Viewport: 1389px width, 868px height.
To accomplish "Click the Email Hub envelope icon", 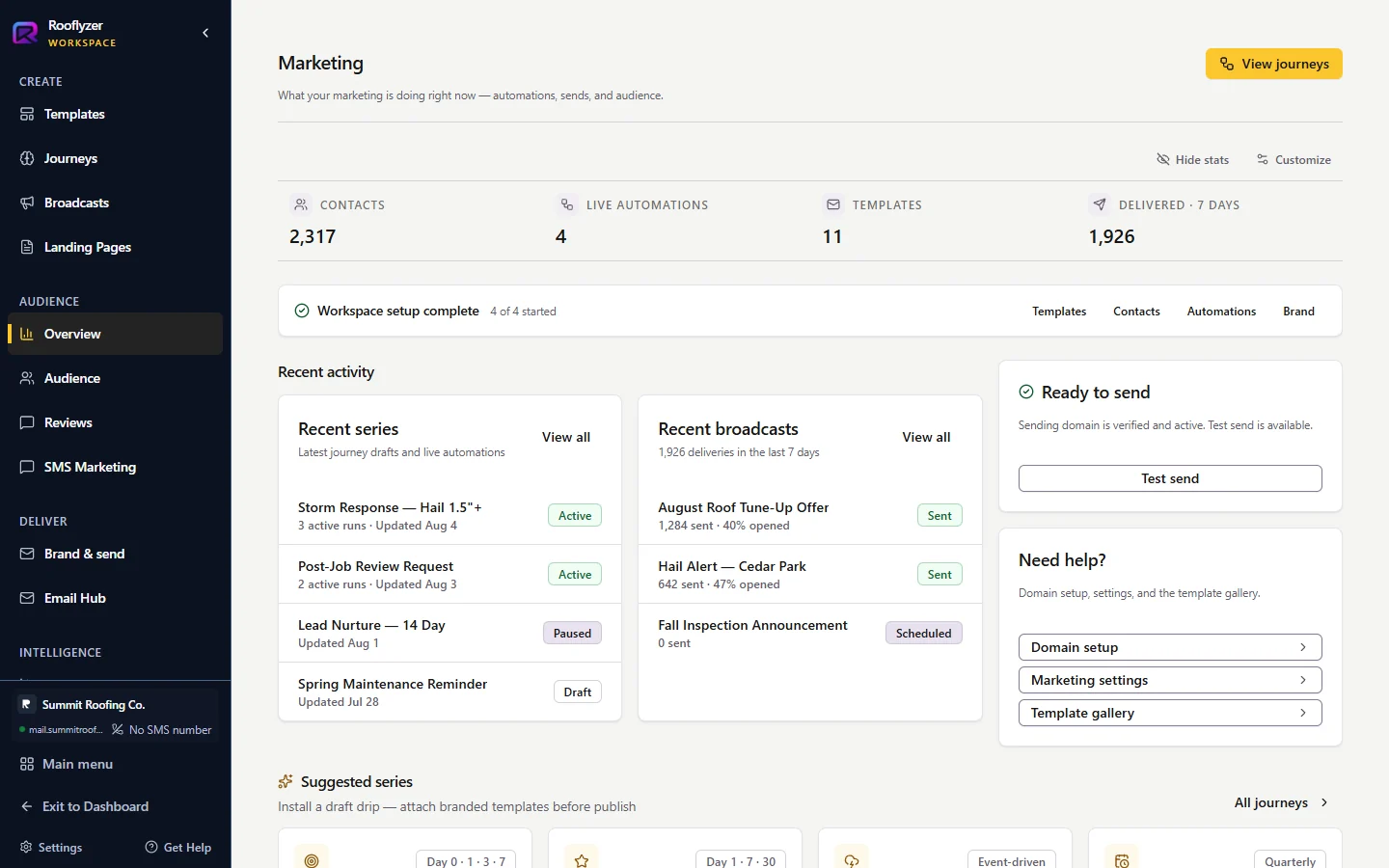I will (x=27, y=598).
